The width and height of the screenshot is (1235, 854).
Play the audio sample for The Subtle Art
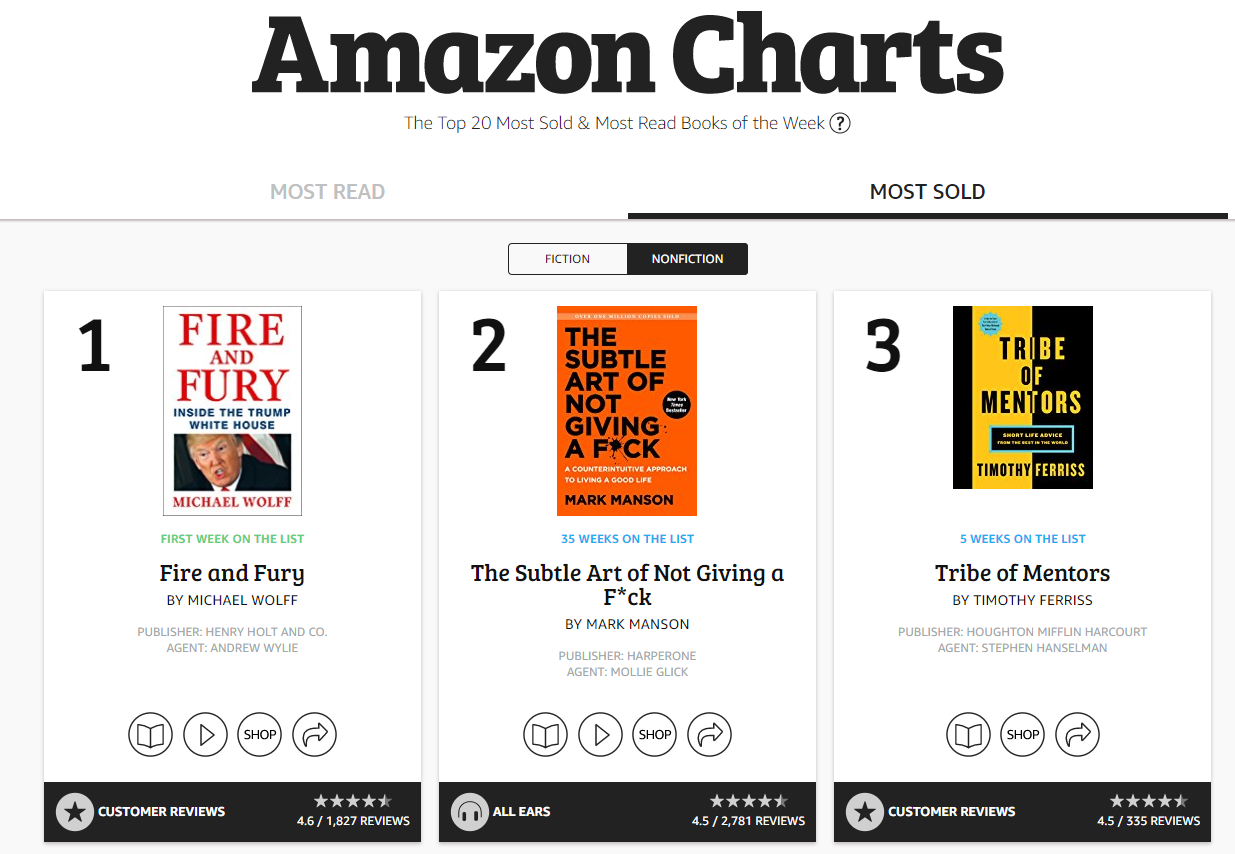click(x=600, y=735)
